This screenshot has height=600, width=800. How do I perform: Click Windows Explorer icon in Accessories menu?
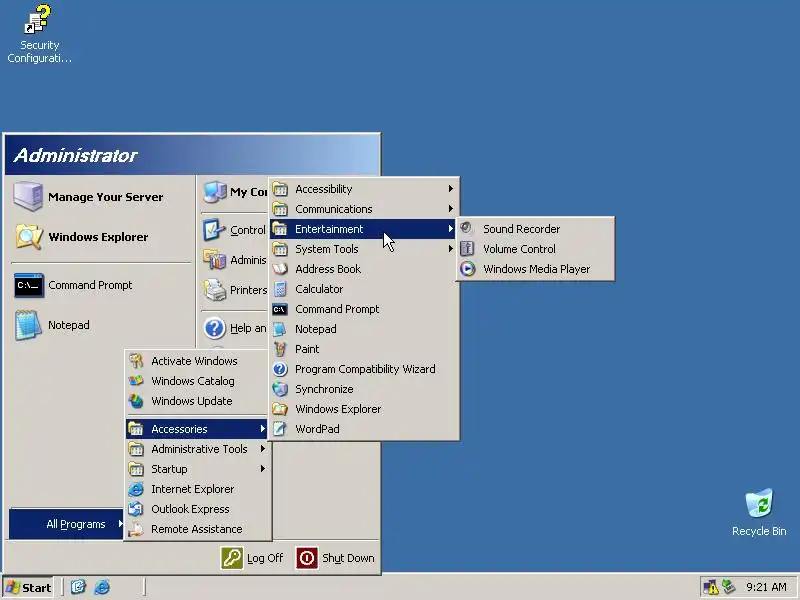click(x=280, y=409)
